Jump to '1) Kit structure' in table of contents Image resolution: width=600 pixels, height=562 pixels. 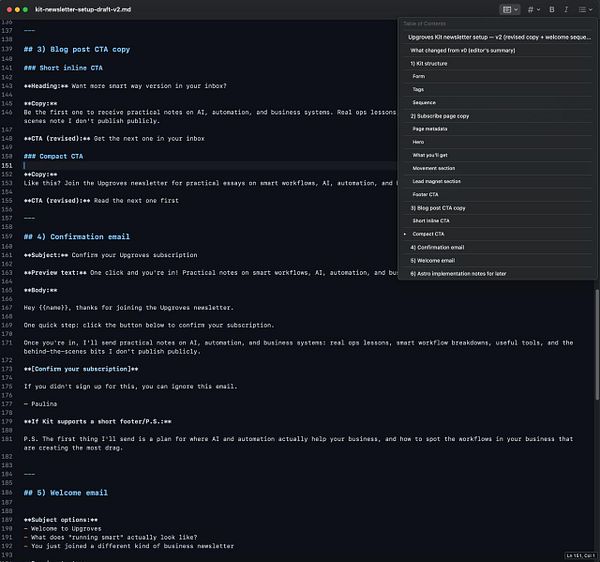tap(429, 64)
